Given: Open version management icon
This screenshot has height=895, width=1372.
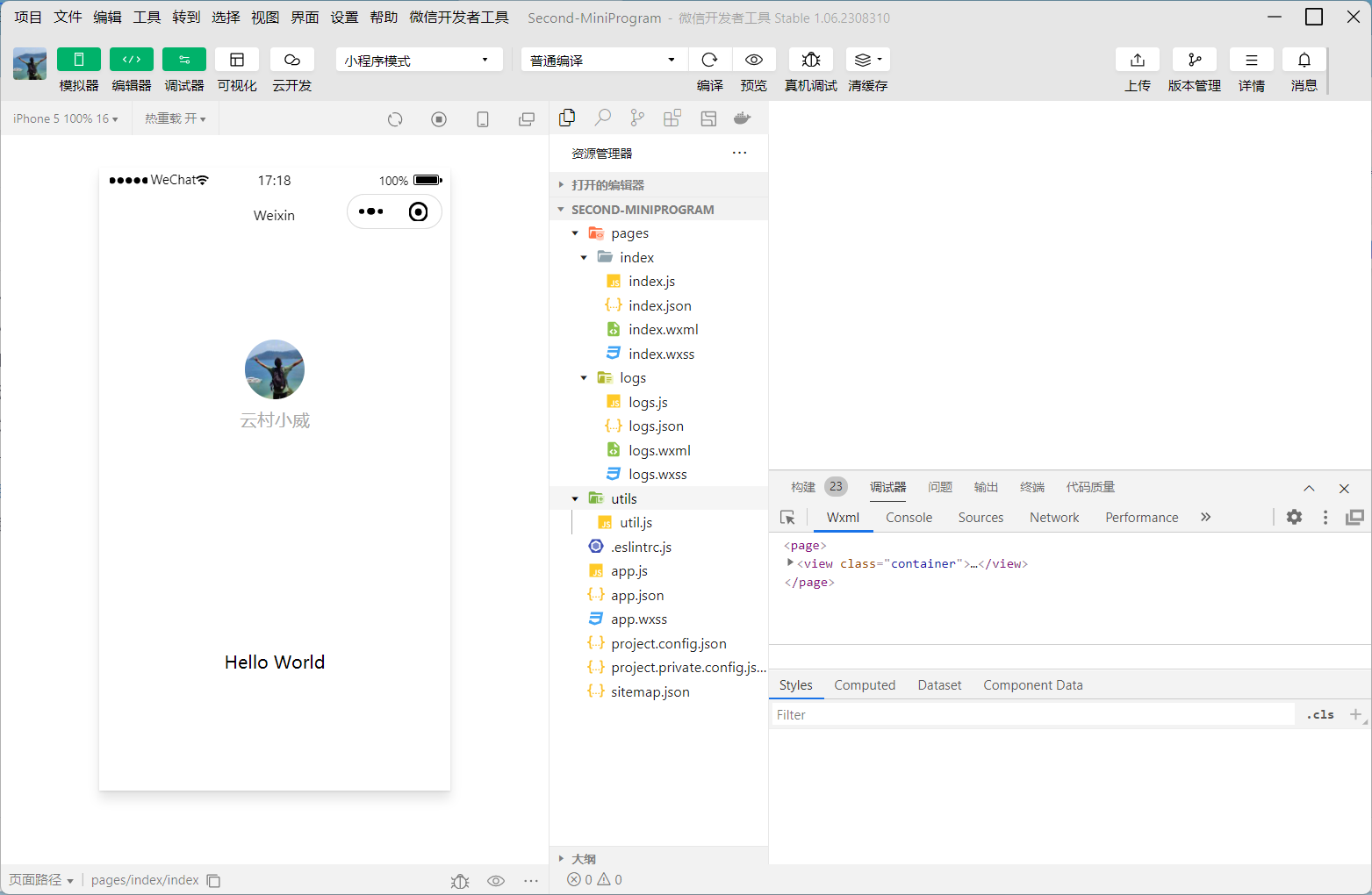Looking at the screenshot, I should [x=1194, y=60].
